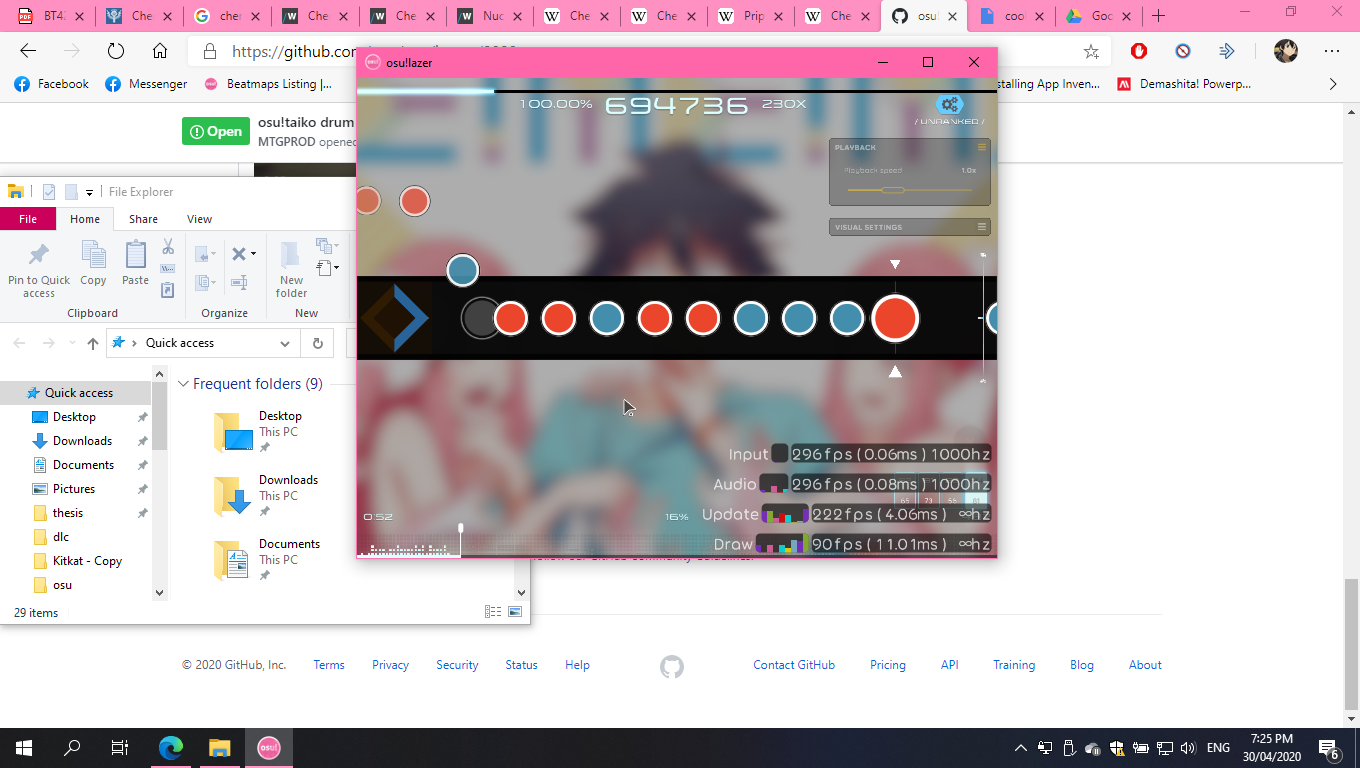
Task: Click the red AdBlock extension icon
Action: coord(1139,51)
